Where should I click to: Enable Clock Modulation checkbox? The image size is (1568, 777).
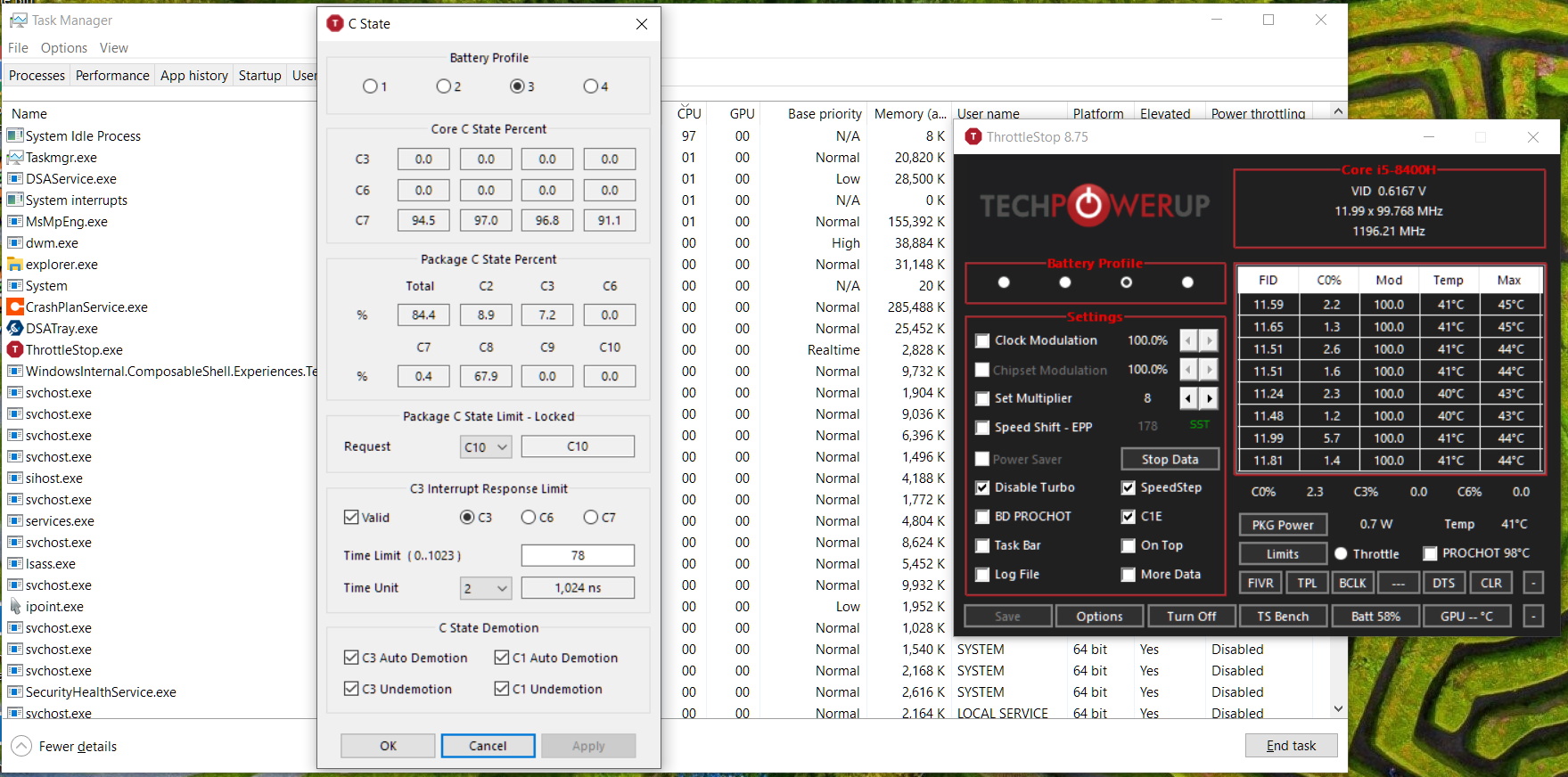coord(982,340)
